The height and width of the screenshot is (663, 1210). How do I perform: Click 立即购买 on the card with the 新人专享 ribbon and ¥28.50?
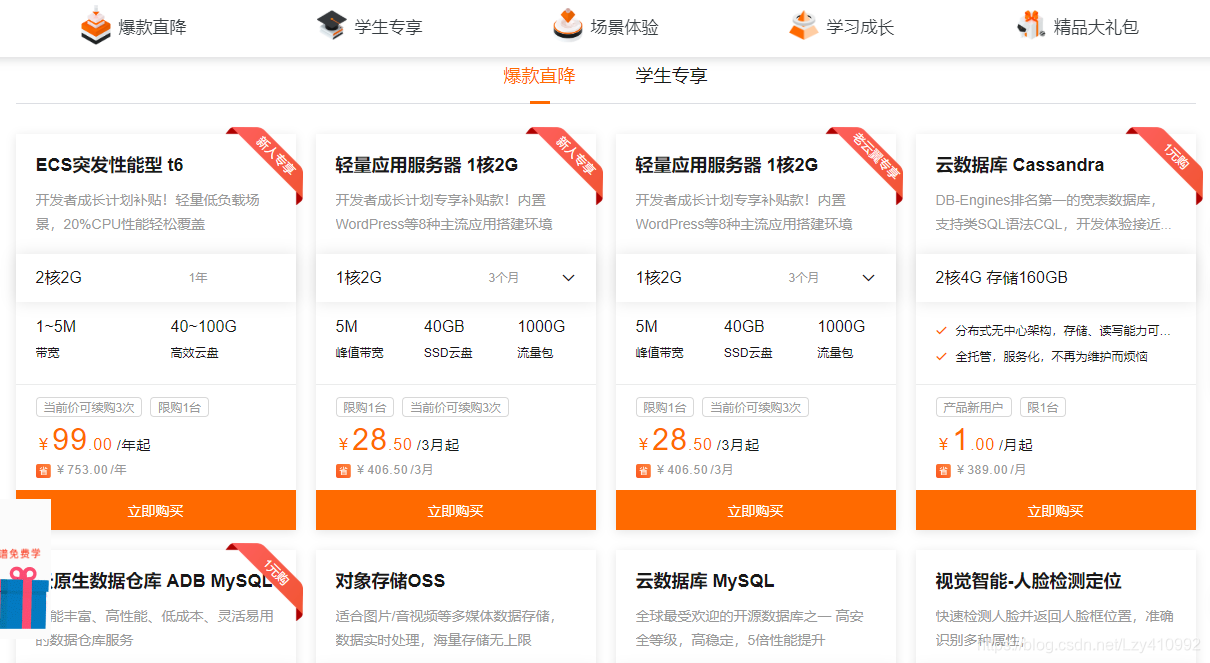click(456, 510)
